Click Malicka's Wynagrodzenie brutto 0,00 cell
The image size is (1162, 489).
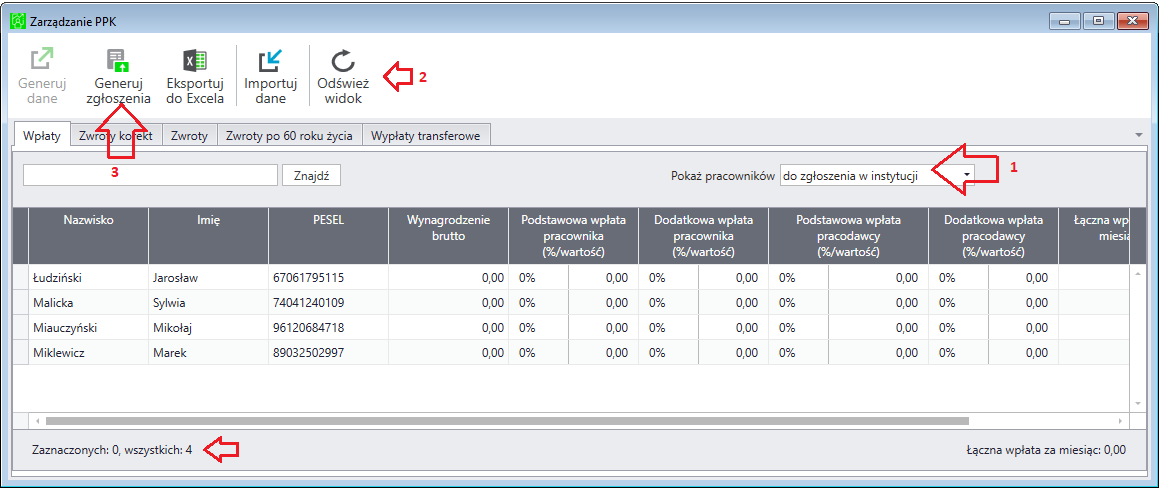click(448, 303)
